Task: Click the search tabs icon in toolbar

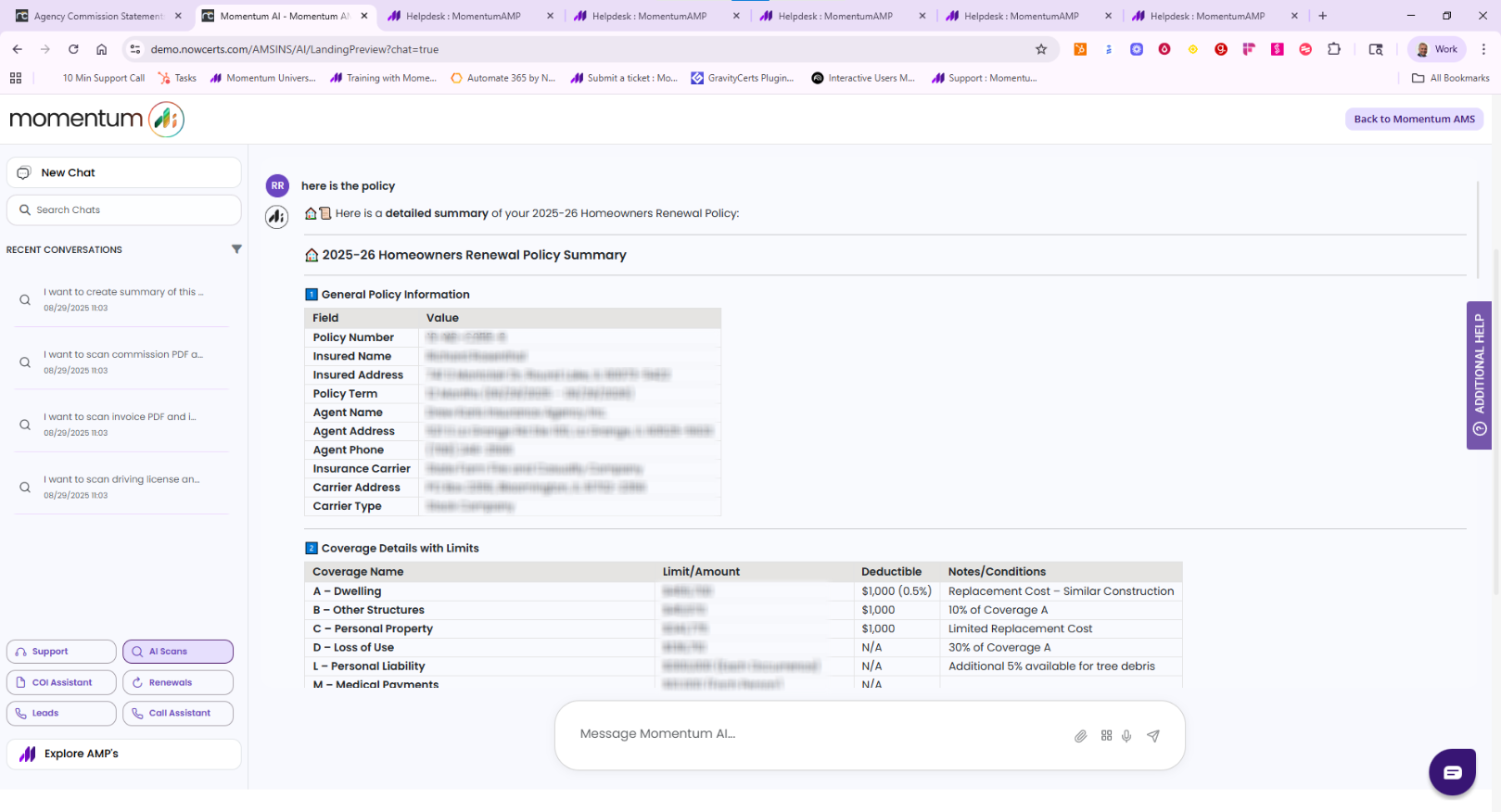Action: (x=1376, y=49)
